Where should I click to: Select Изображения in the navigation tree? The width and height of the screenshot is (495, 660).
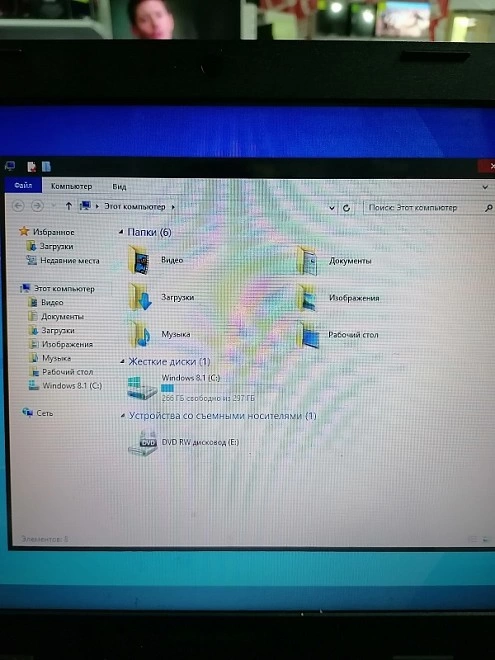60,344
